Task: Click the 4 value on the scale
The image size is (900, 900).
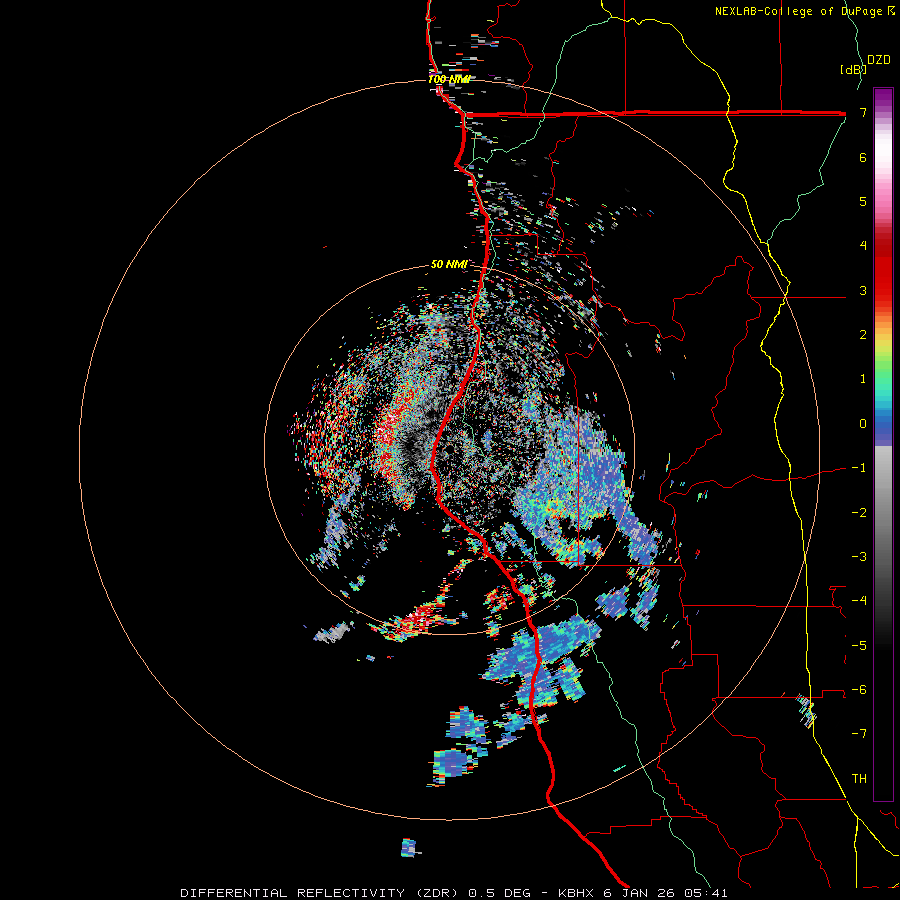Action: click(863, 246)
